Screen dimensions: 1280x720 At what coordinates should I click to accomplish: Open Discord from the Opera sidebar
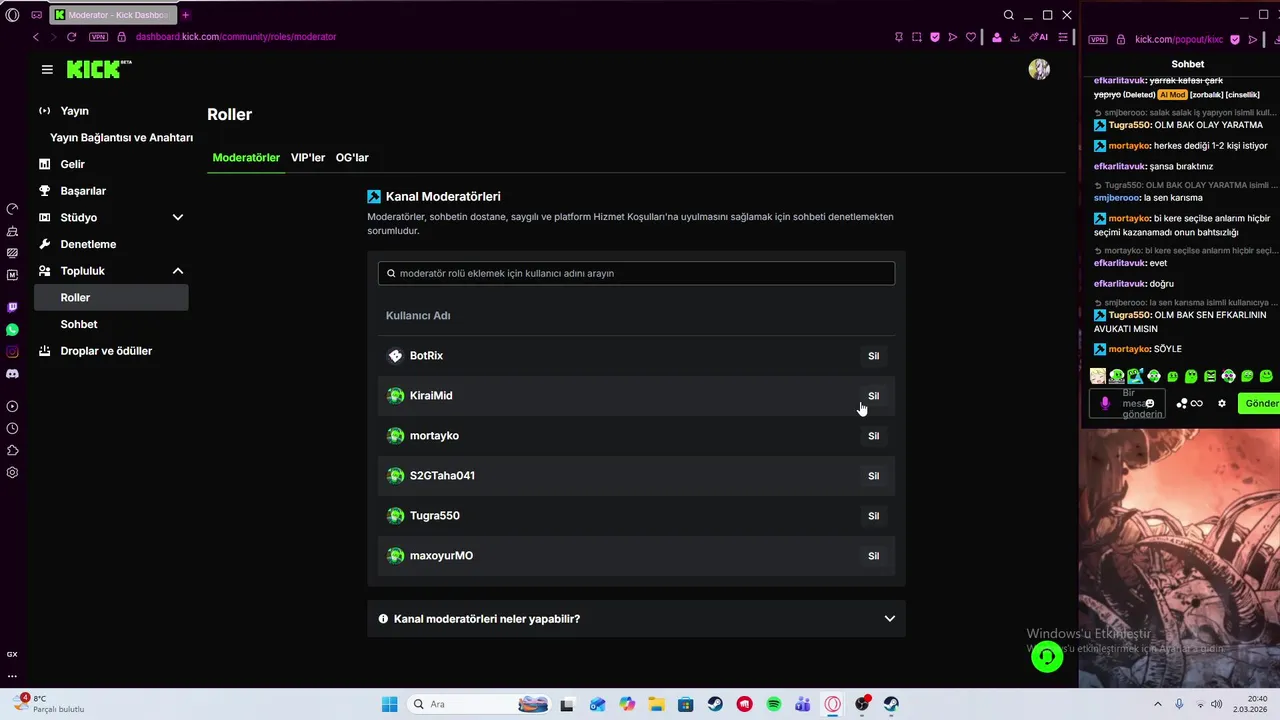tap(12, 373)
